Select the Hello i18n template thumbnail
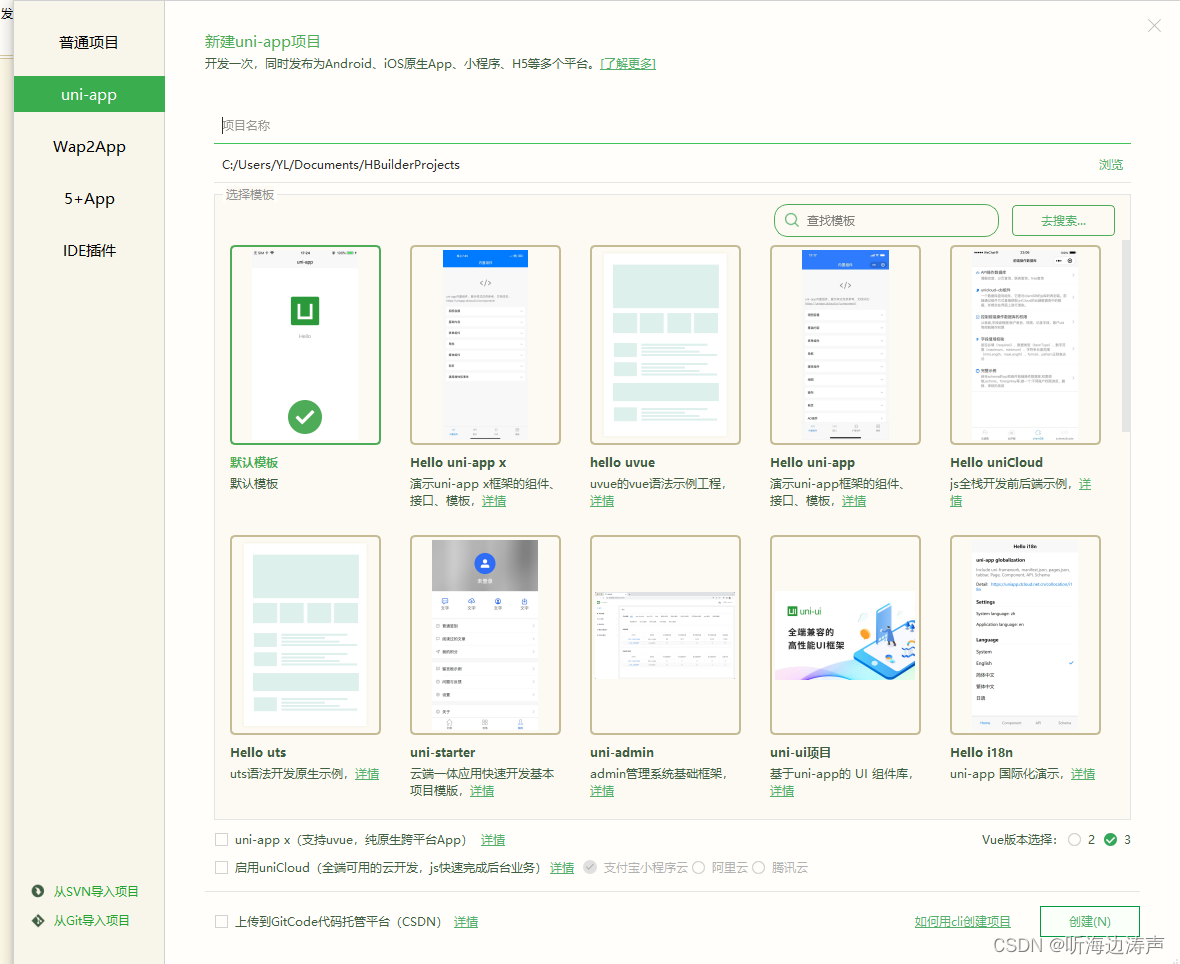This screenshot has width=1180, height=964. click(1025, 634)
